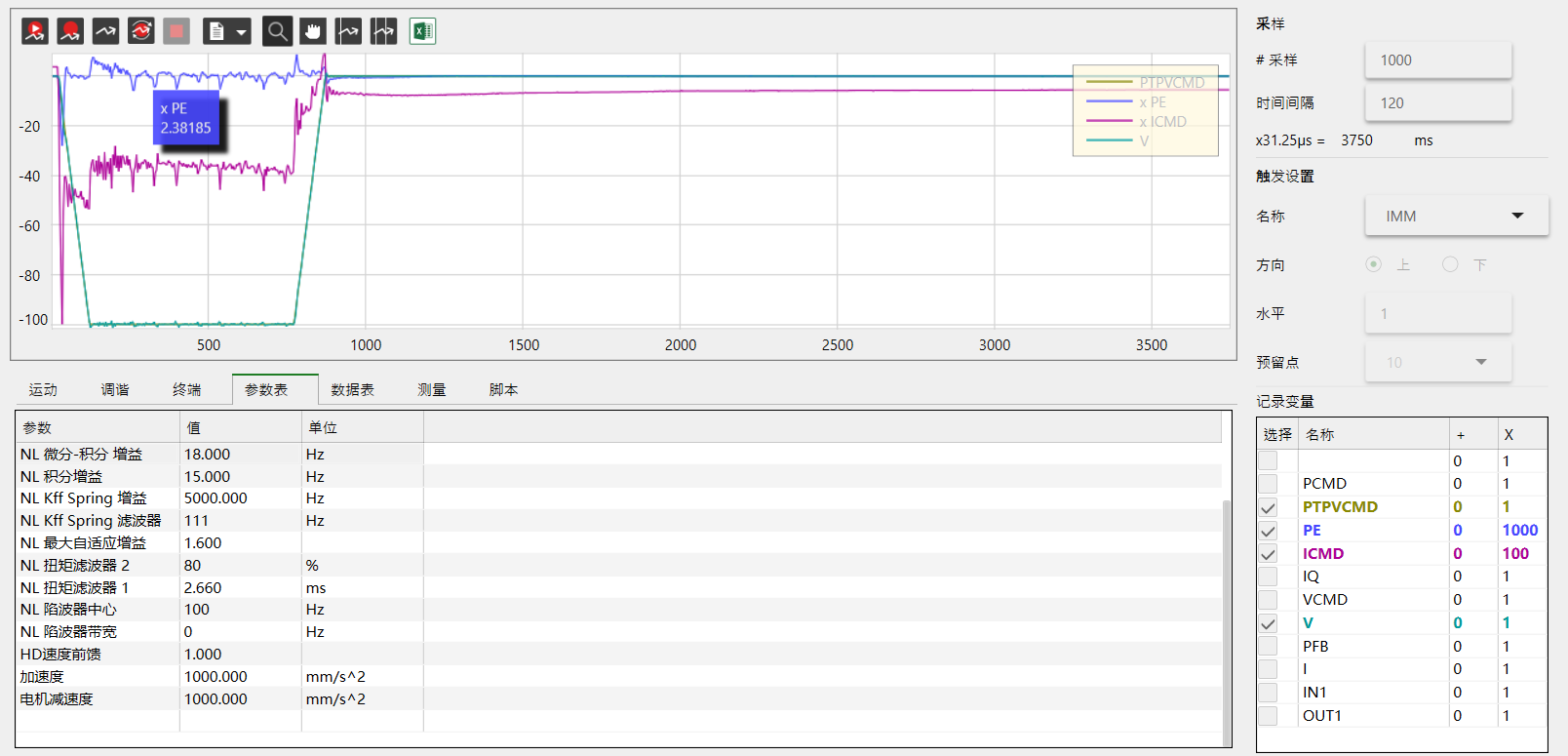Enable the dual vertical cursors tool
The width and height of the screenshot is (1568, 756).
tap(384, 31)
